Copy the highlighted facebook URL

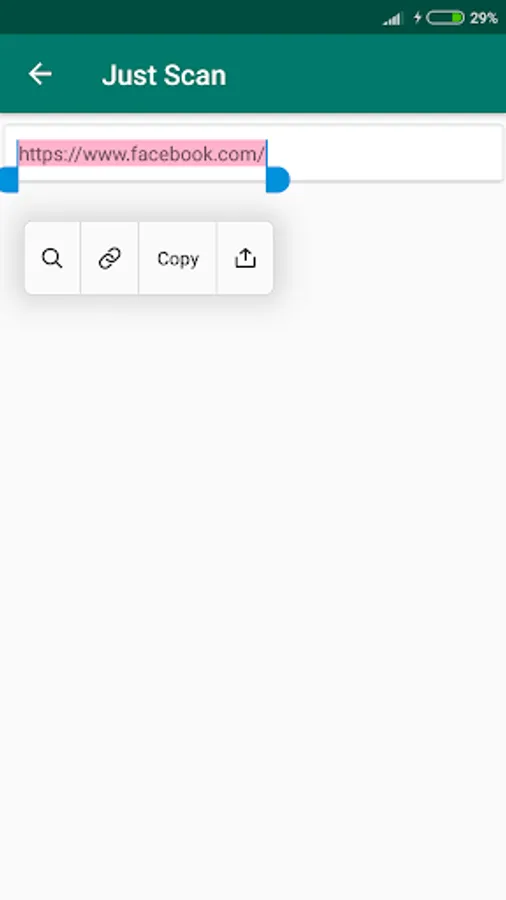point(178,258)
